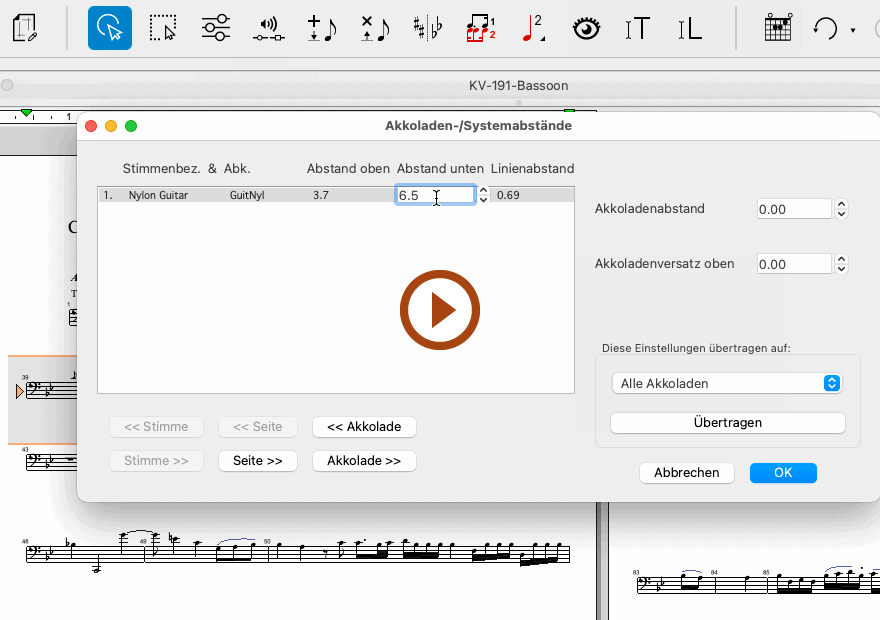Toggle the eye visibility tool

(x=586, y=28)
